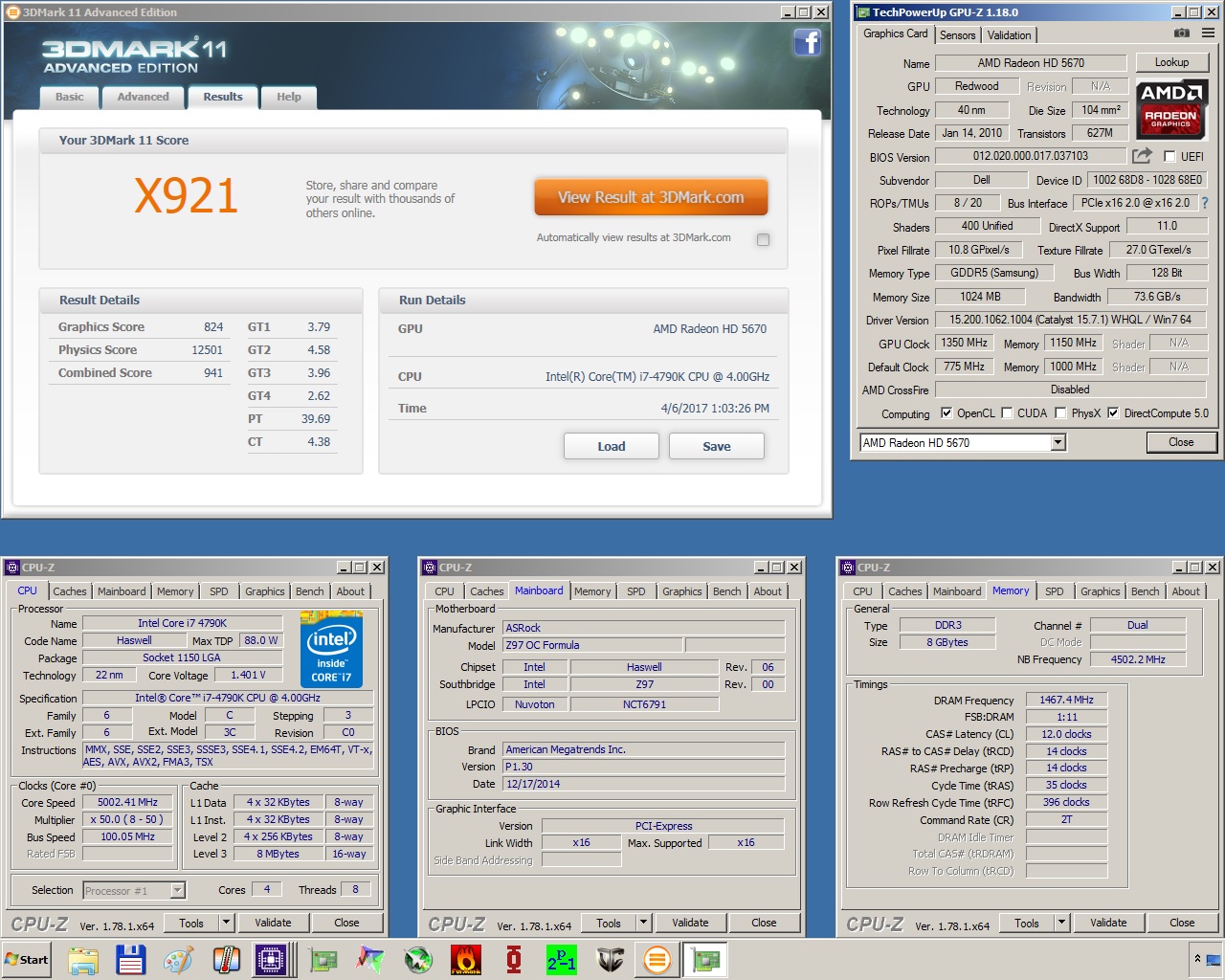
Task: Toggle the DirectCompute 5.0 checkbox
Action: coord(1113,413)
